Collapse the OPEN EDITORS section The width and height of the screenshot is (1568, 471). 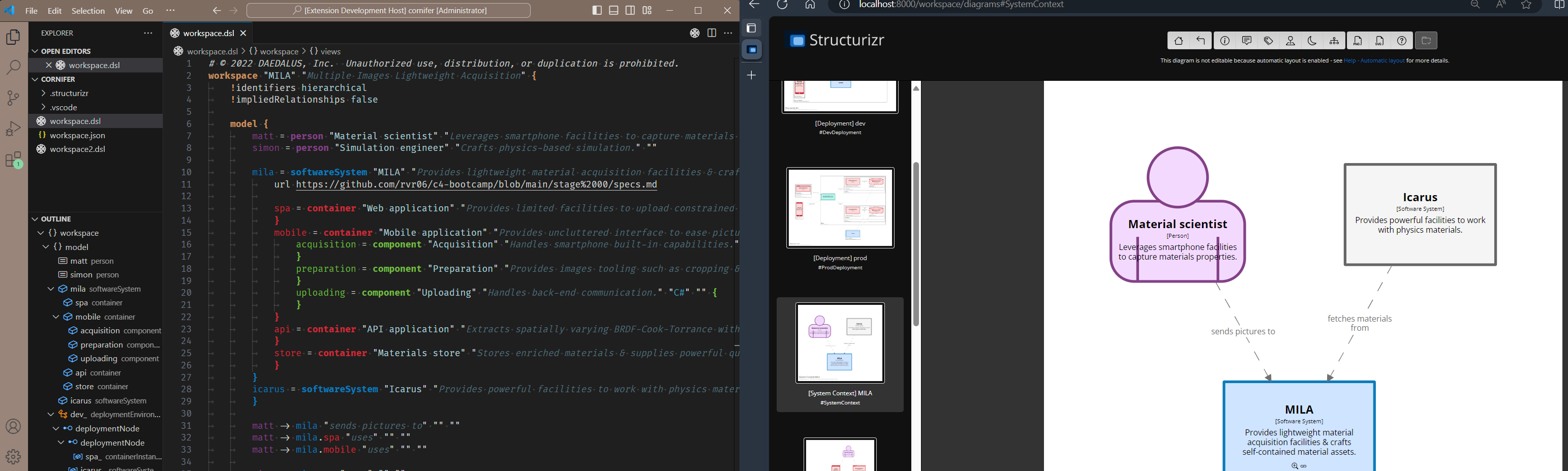pos(35,51)
